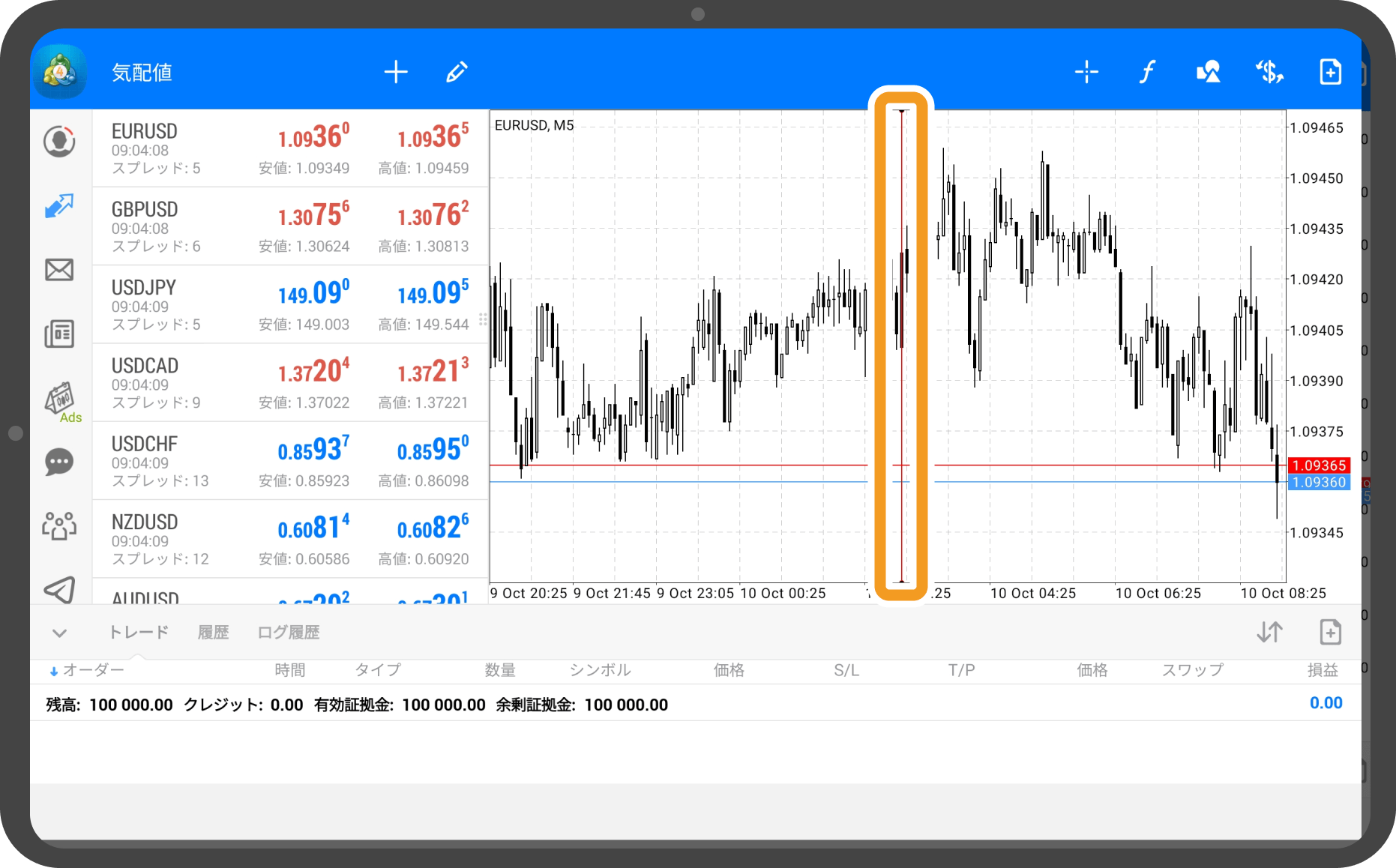Add a symbol with the plus icon

click(396, 72)
